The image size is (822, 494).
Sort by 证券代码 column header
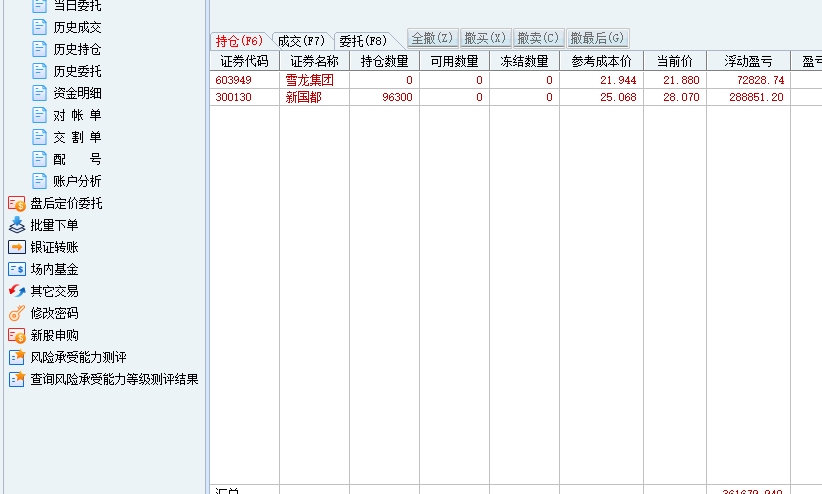[244, 61]
